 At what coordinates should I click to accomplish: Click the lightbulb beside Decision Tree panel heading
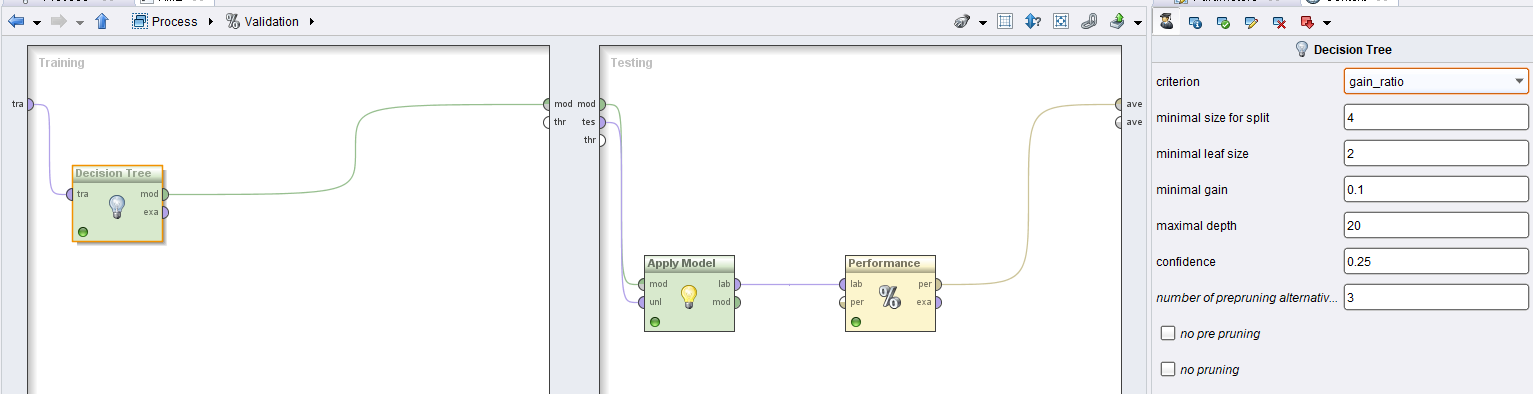click(1301, 49)
